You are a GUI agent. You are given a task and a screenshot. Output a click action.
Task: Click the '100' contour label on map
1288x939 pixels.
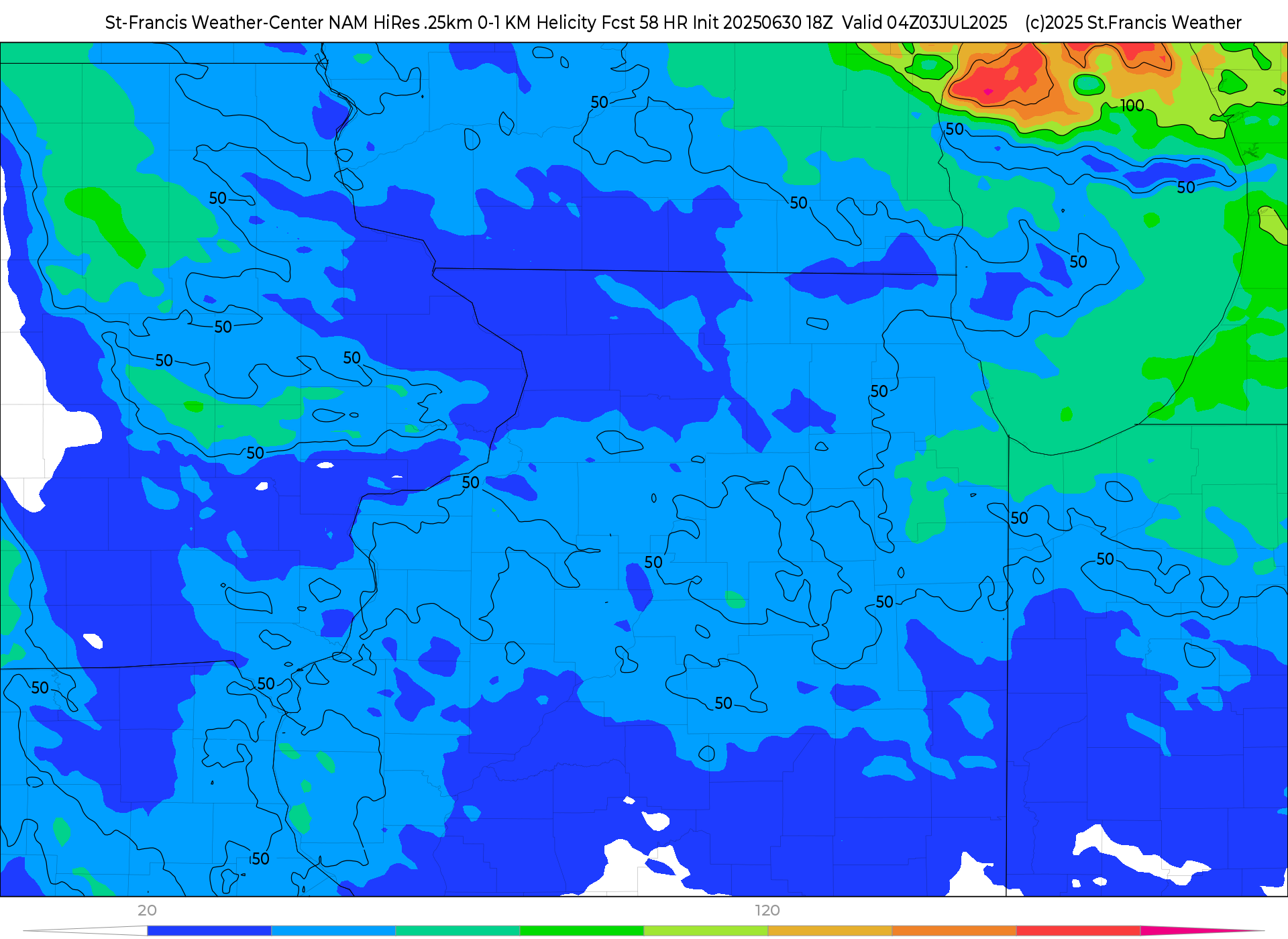(x=1132, y=106)
